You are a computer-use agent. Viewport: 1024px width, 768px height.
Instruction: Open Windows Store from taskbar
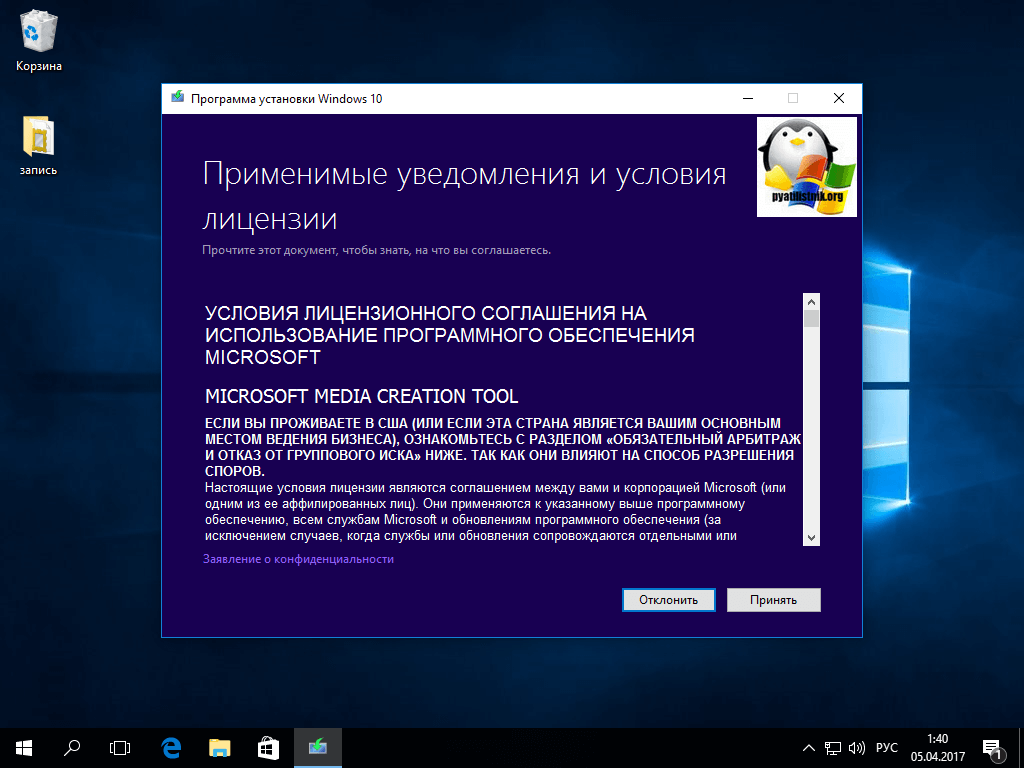pos(268,748)
